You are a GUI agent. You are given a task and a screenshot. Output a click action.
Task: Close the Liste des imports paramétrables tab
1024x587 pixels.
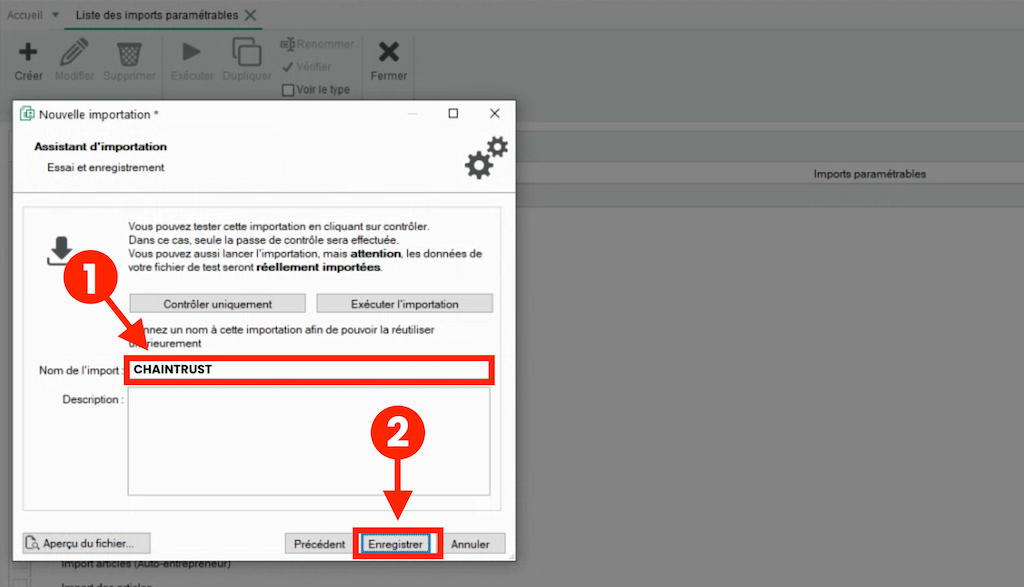[250, 15]
